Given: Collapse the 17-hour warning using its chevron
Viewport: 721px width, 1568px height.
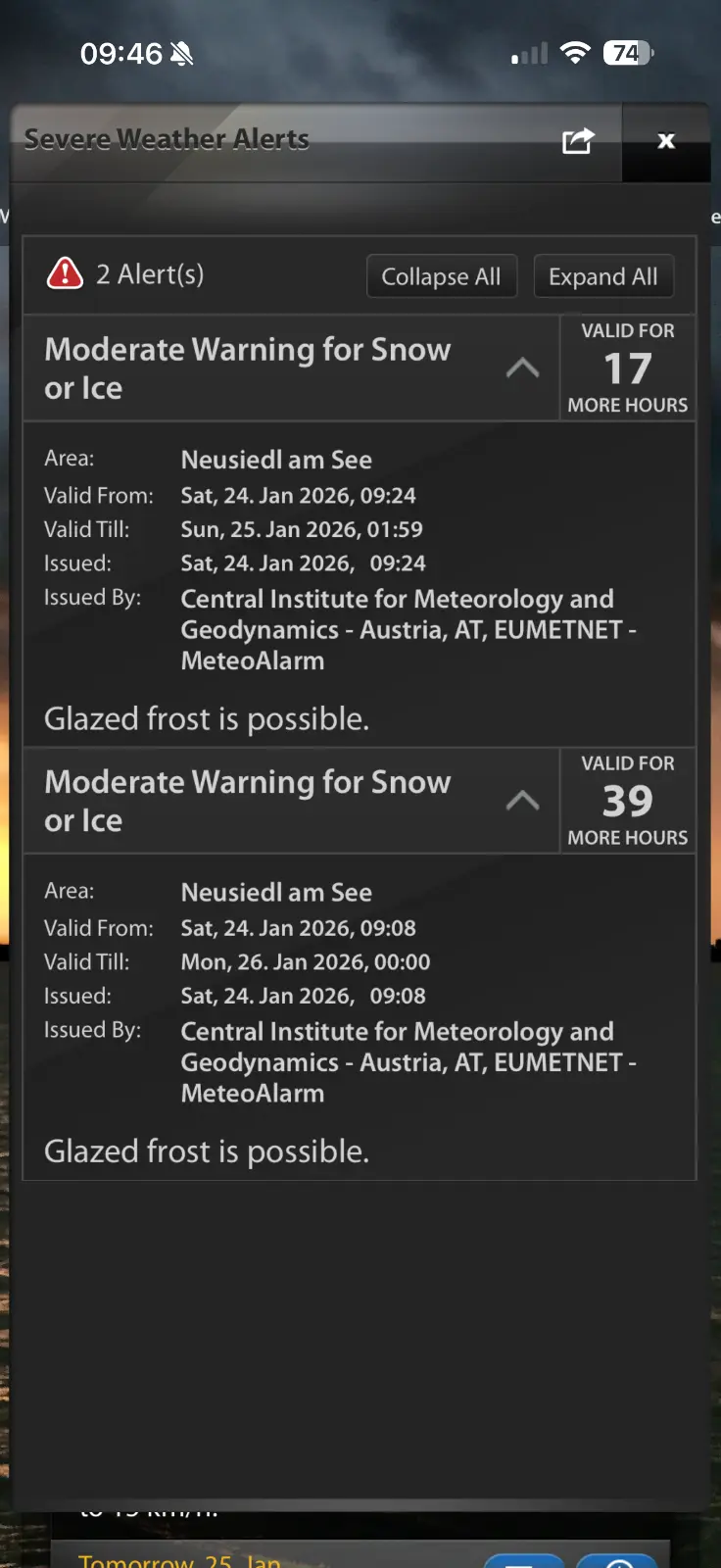Looking at the screenshot, I should click(x=522, y=368).
